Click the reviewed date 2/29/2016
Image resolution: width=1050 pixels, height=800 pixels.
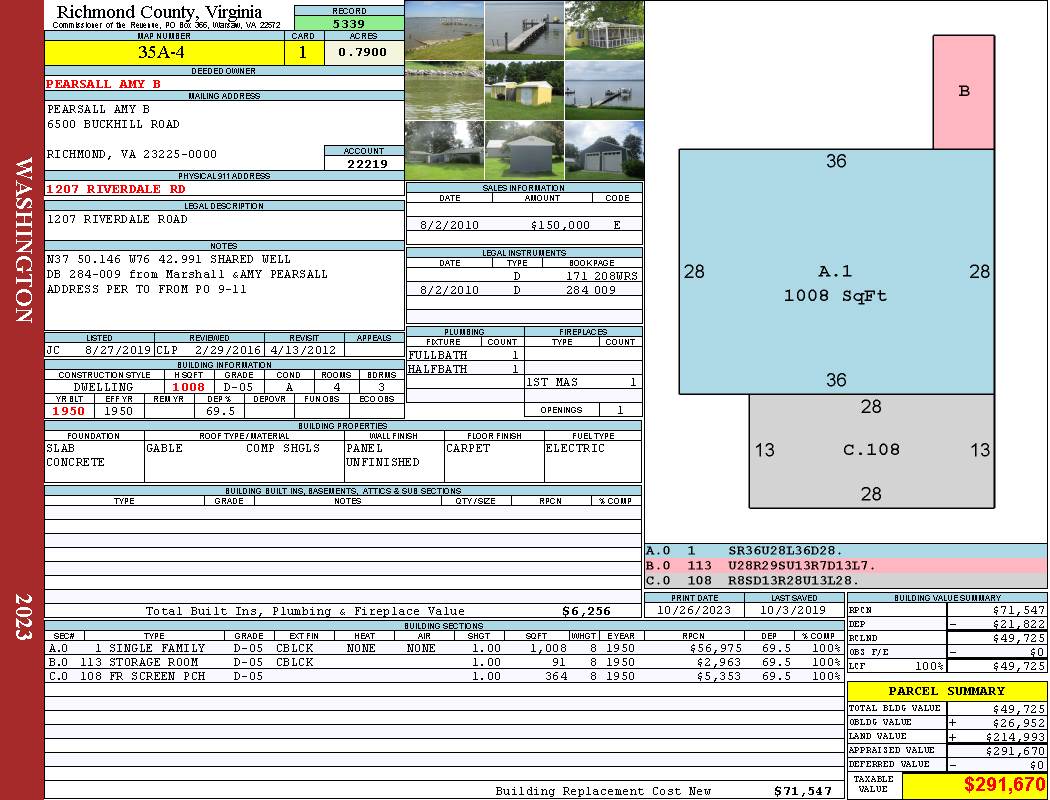227,349
